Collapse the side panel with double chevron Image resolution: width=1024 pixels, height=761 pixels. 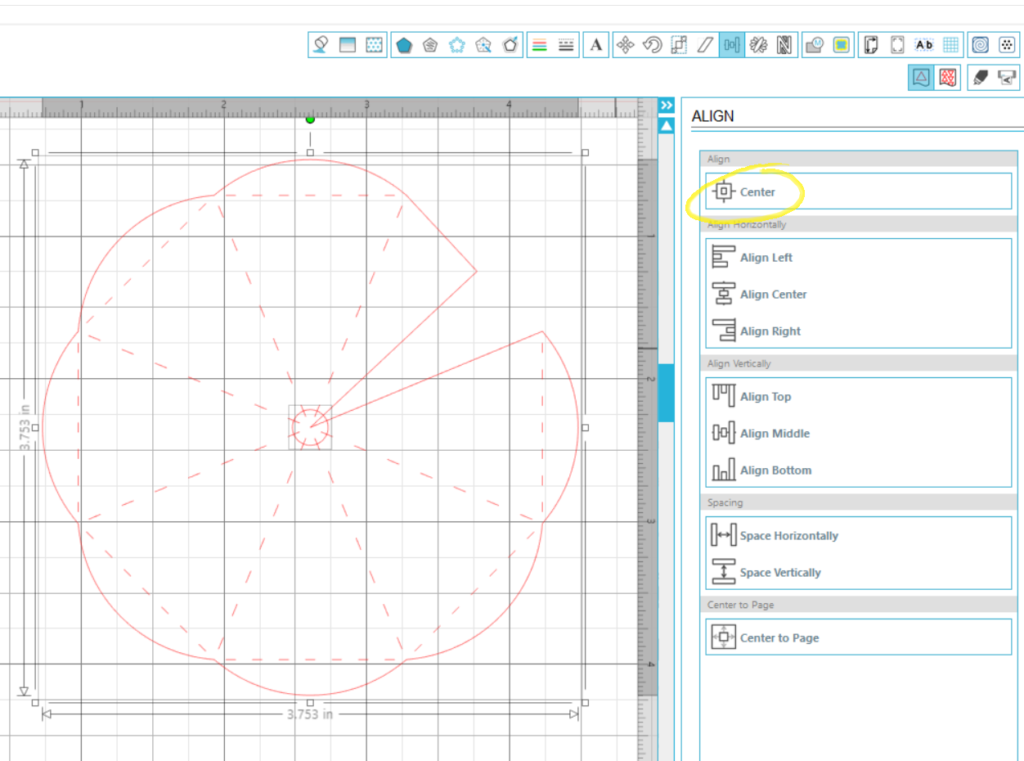pos(666,105)
